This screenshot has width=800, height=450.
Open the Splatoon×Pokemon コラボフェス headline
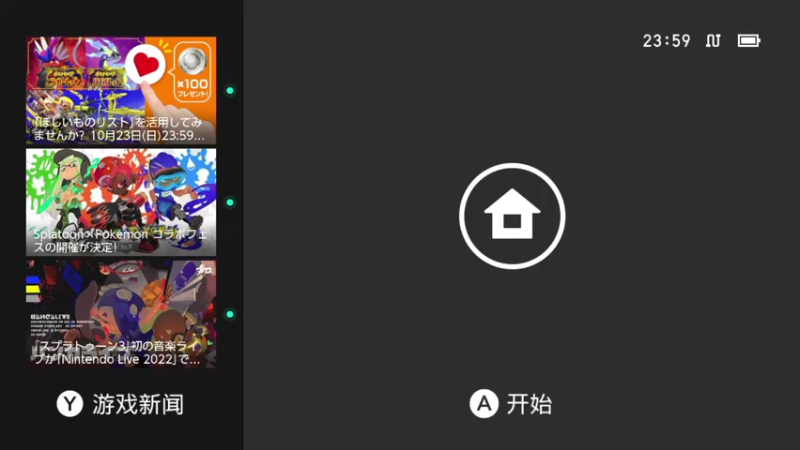[x=120, y=241]
